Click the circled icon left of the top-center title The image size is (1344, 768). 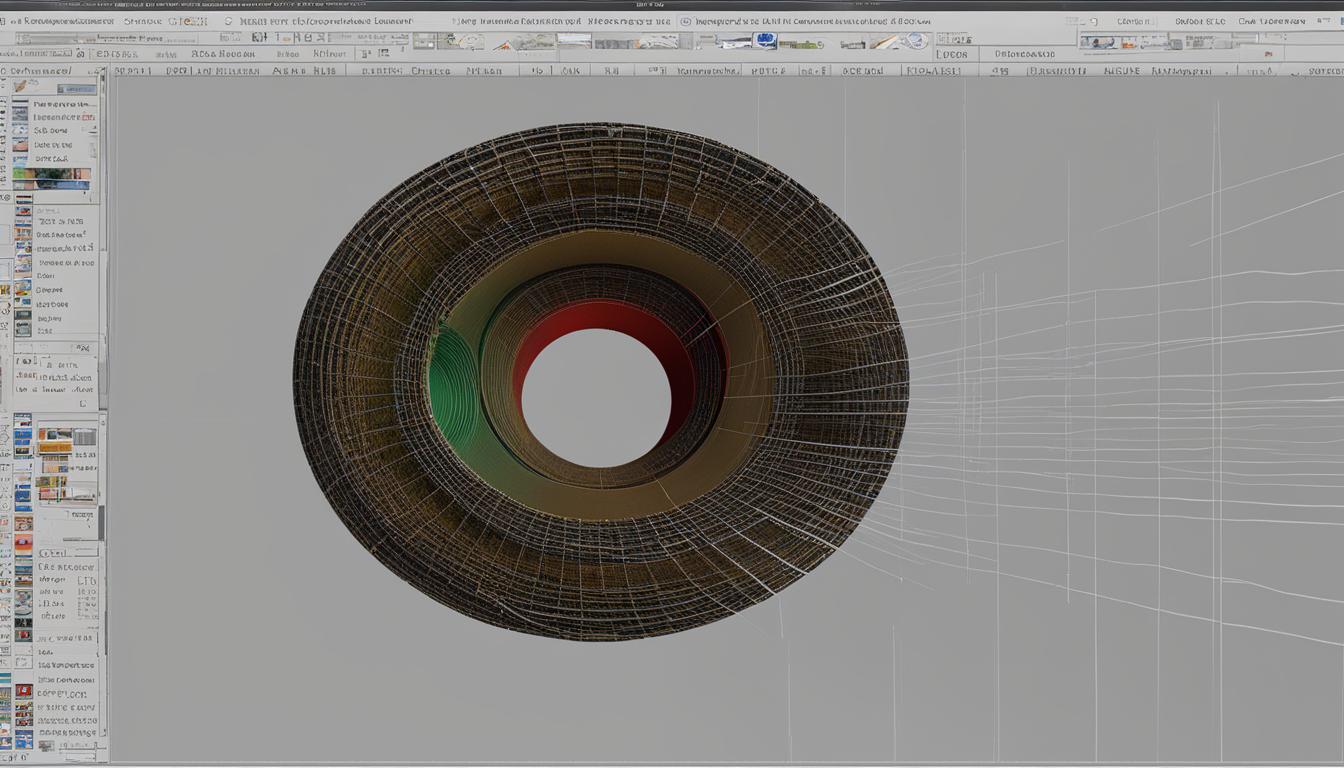click(685, 21)
